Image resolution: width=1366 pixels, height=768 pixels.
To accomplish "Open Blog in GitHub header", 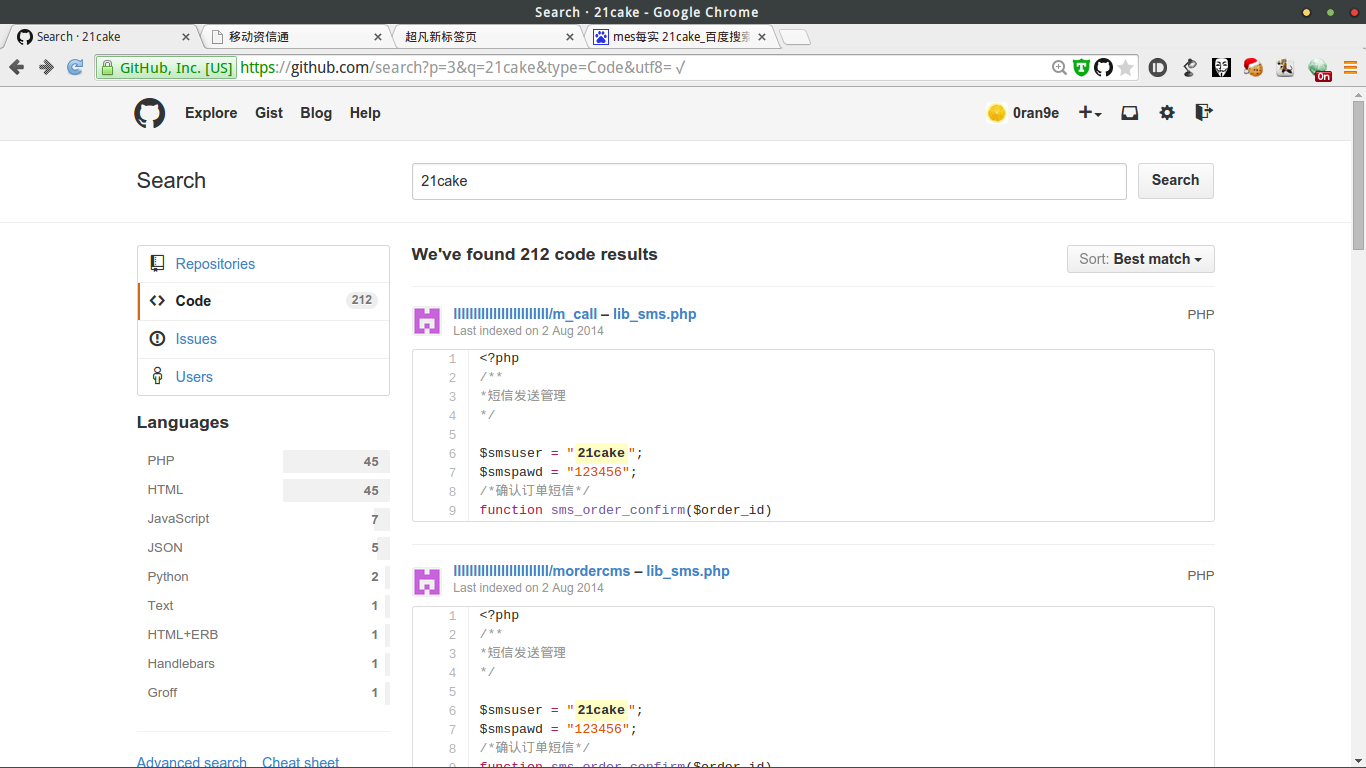I will [316, 113].
